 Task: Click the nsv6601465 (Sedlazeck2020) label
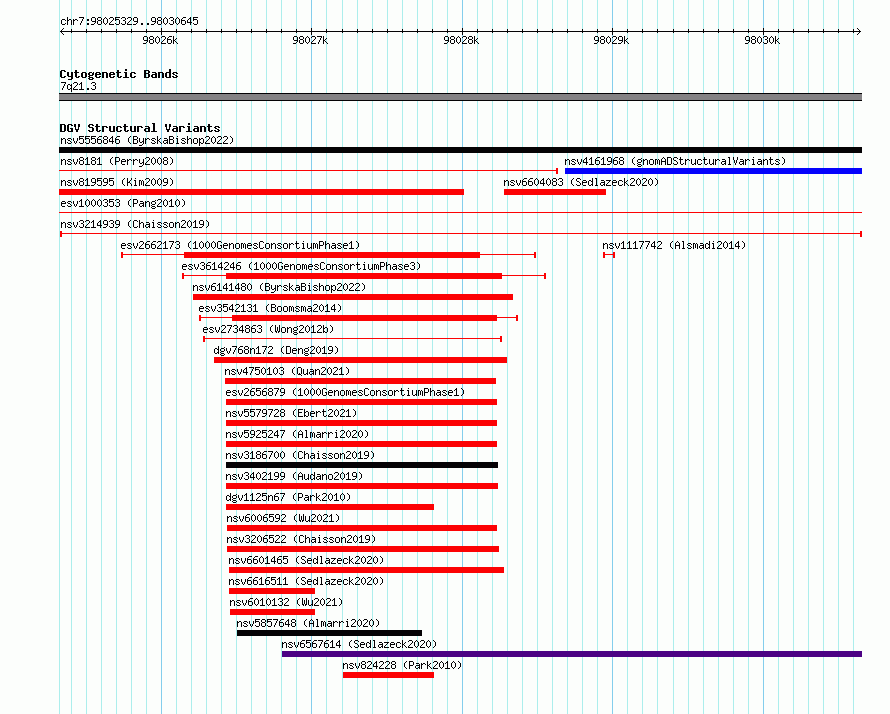click(x=306, y=560)
